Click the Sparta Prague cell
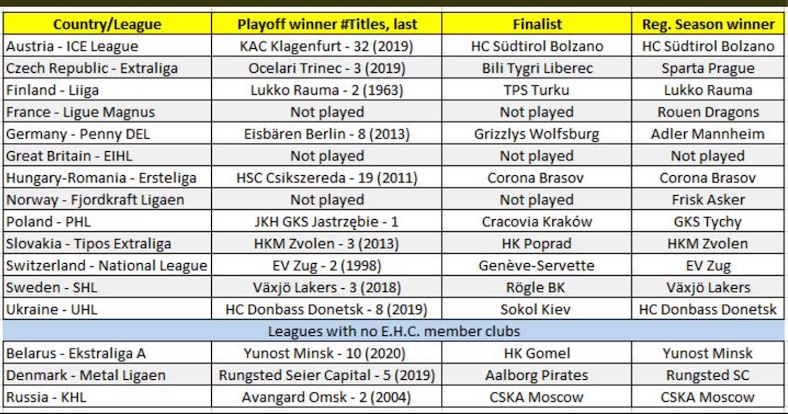The width and height of the screenshot is (788, 414). point(708,68)
